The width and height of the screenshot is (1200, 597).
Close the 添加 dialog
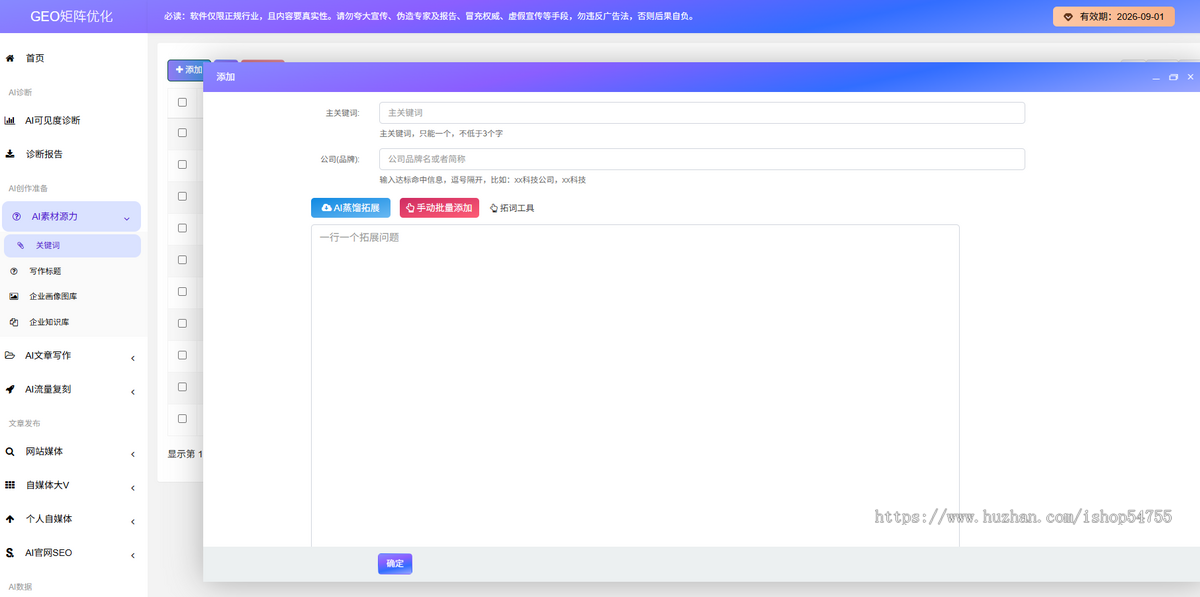pyautogui.click(x=1190, y=77)
